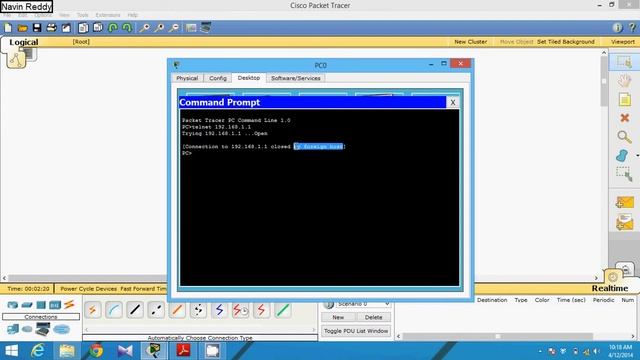Select the Connections lightning category
The height and width of the screenshot is (360, 640).
(69, 304)
